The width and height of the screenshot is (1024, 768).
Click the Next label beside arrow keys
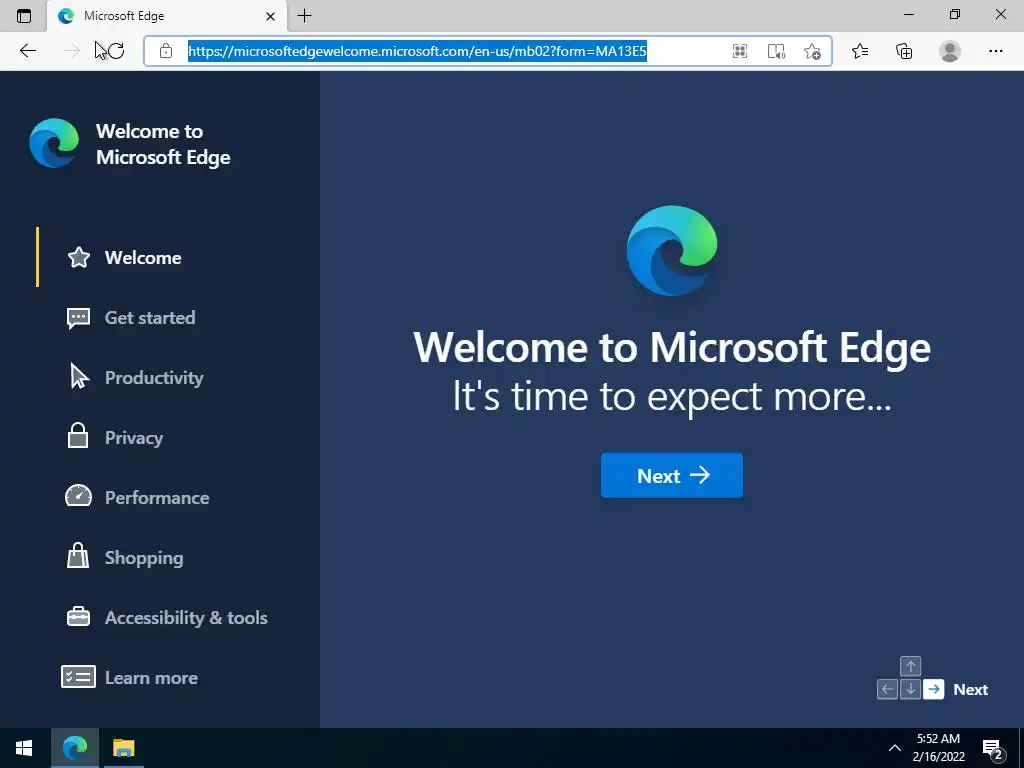[970, 690]
